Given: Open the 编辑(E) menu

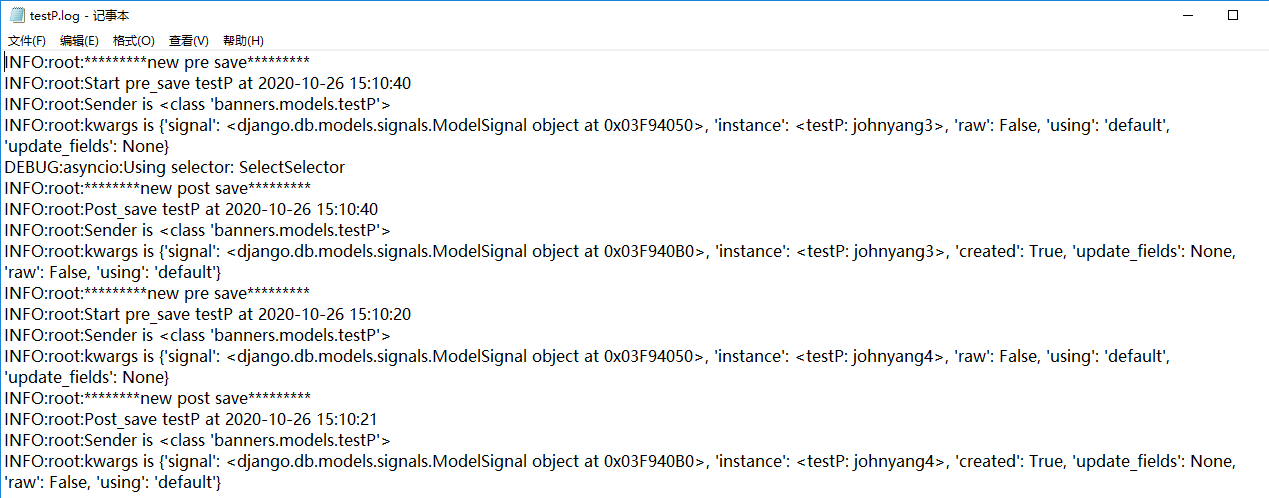Looking at the screenshot, I should (x=79, y=41).
